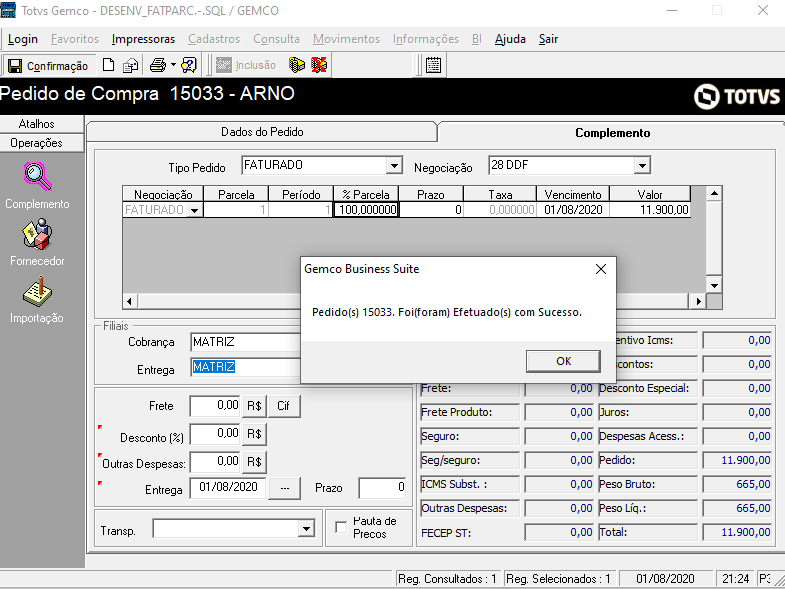Click the Entrega date field 01/08/2020
785x589 pixels.
pos(228,488)
